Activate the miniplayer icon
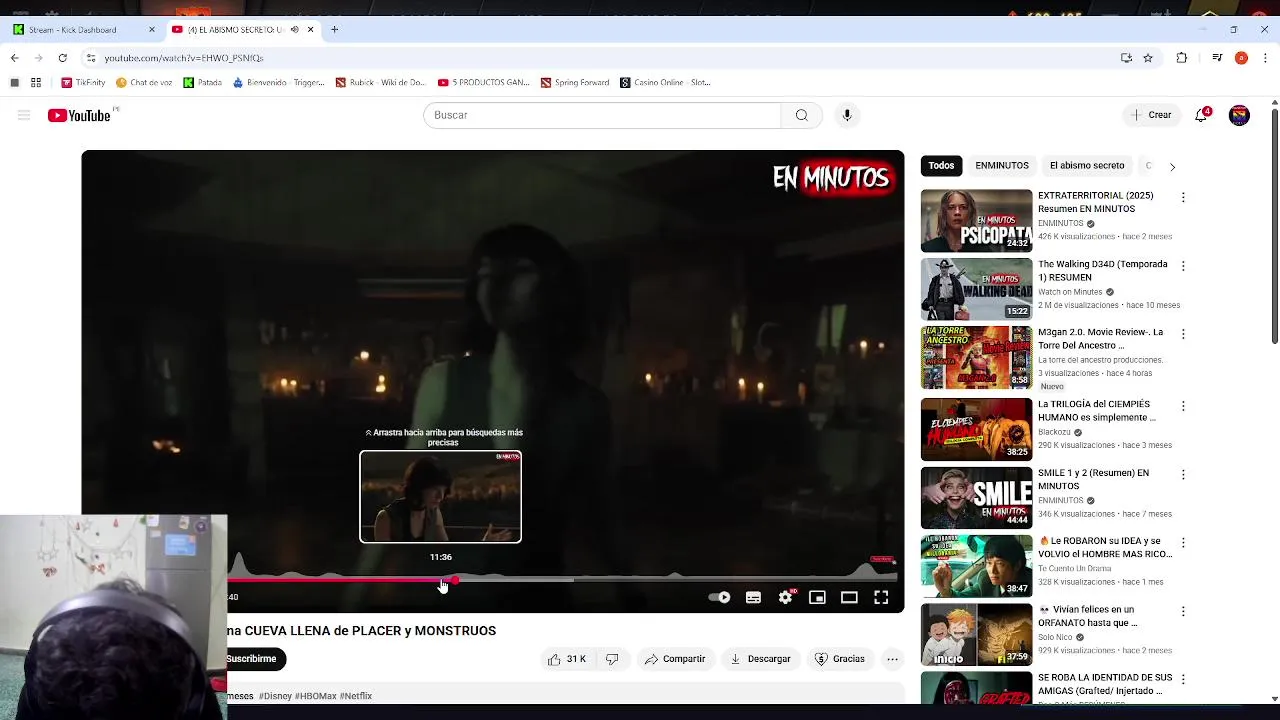Image resolution: width=1280 pixels, height=720 pixels. (x=817, y=597)
